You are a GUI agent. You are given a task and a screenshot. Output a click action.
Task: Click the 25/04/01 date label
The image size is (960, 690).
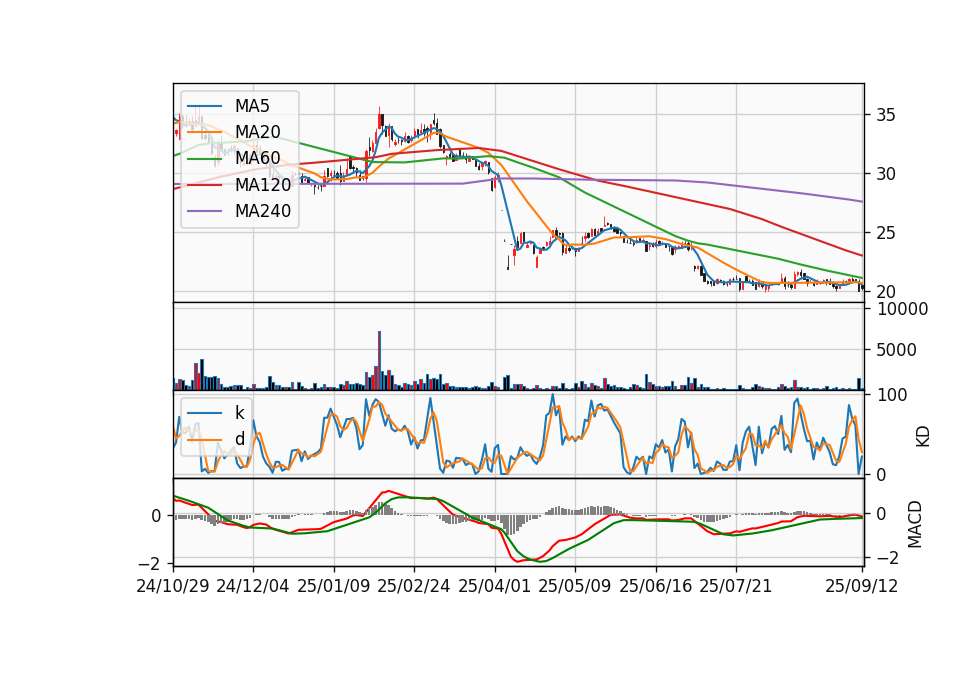tap(495, 586)
